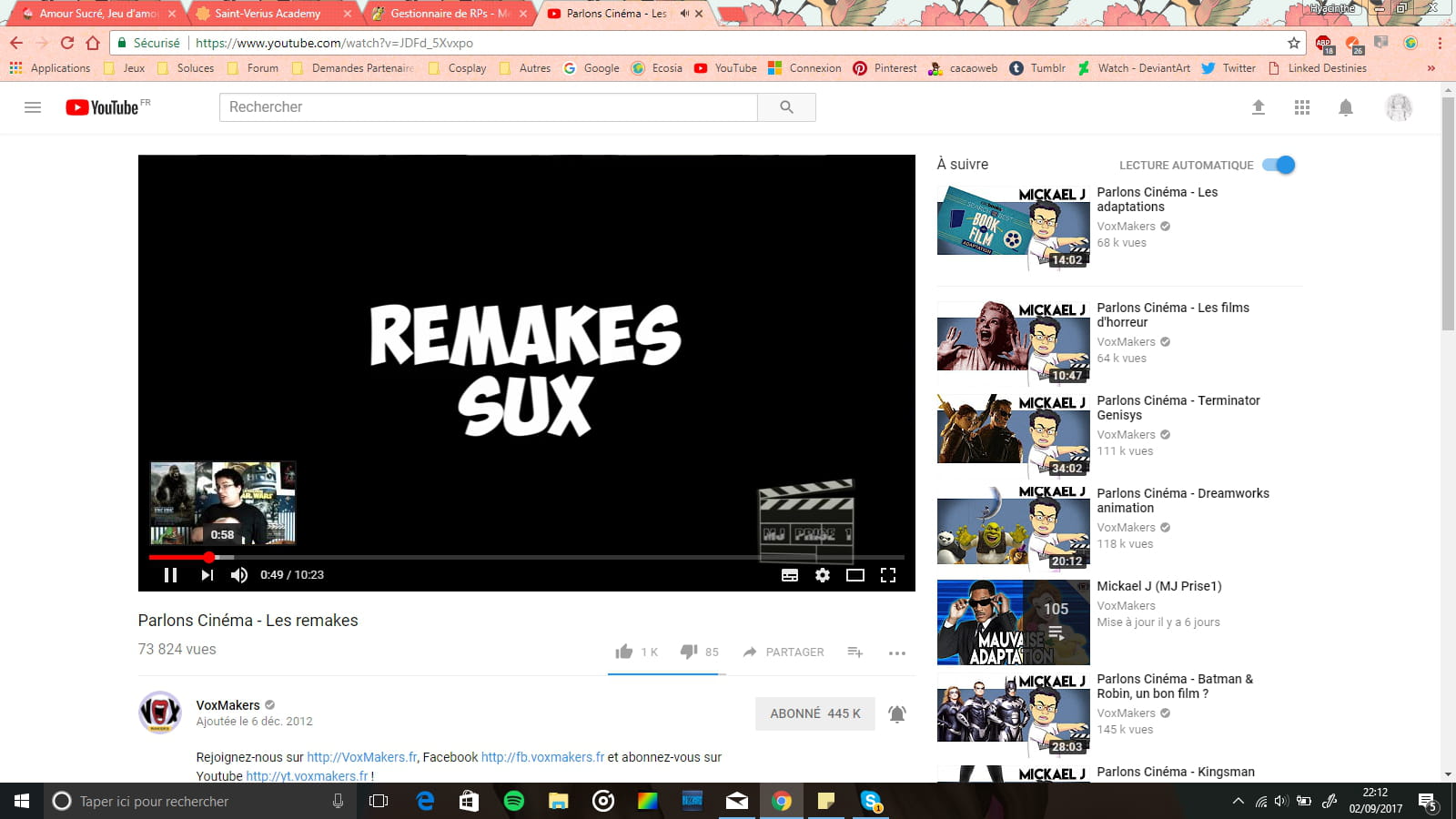Add video to playlist icon
The image size is (1456, 819).
coord(855,652)
